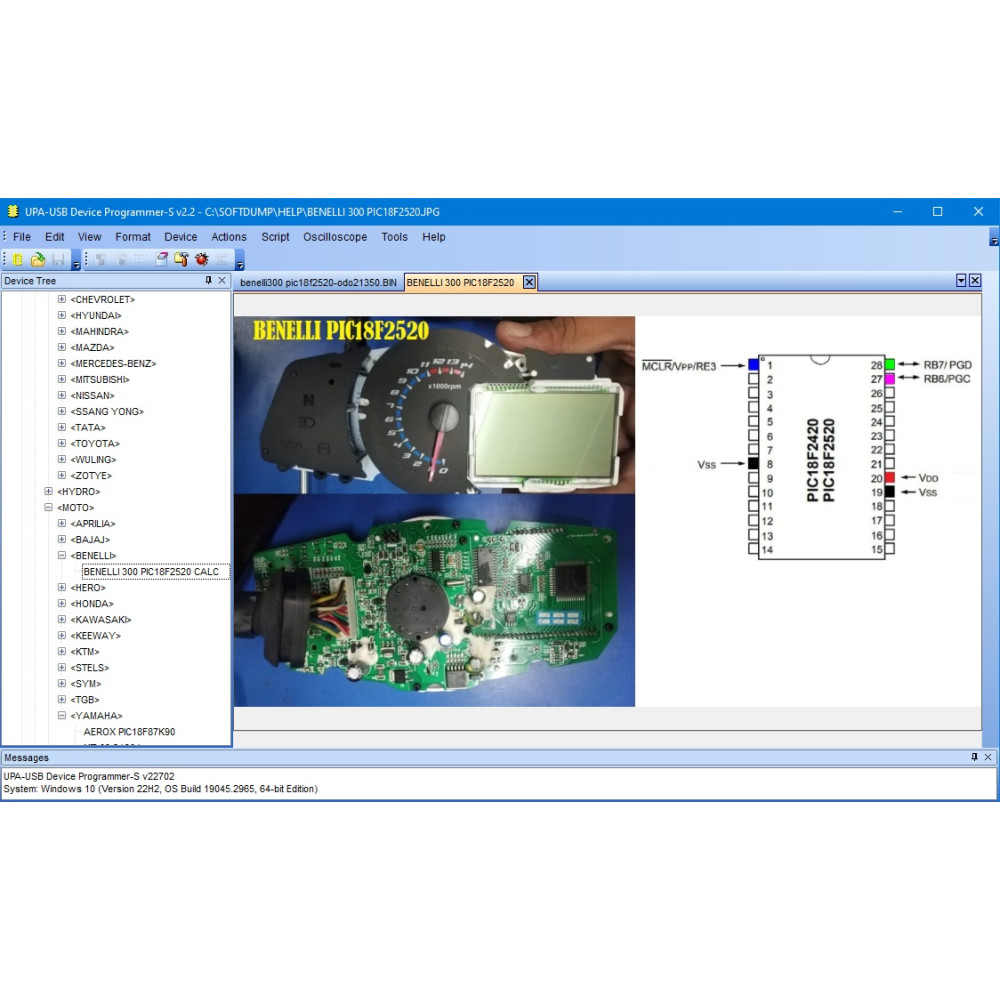The height and width of the screenshot is (1000, 1000).
Task: Click the grayed-out sigma checksum icon
Action: point(221,259)
